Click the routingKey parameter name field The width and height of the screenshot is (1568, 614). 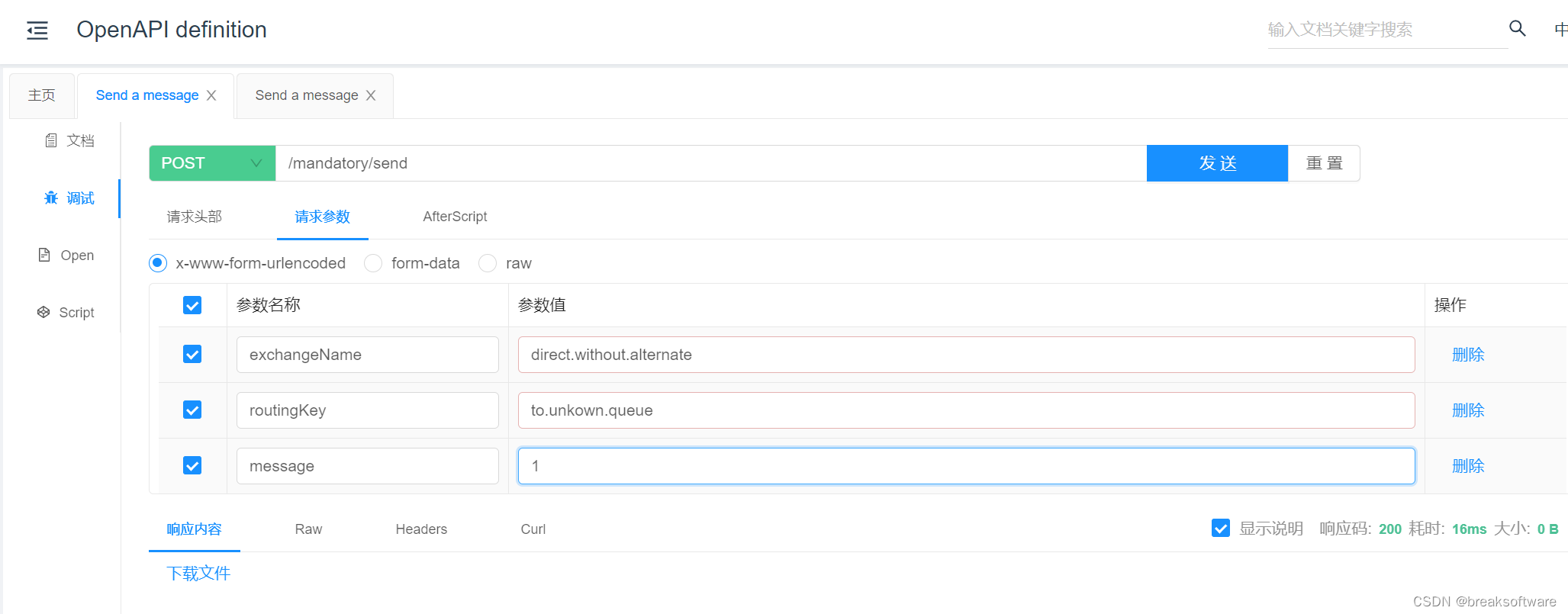[368, 410]
